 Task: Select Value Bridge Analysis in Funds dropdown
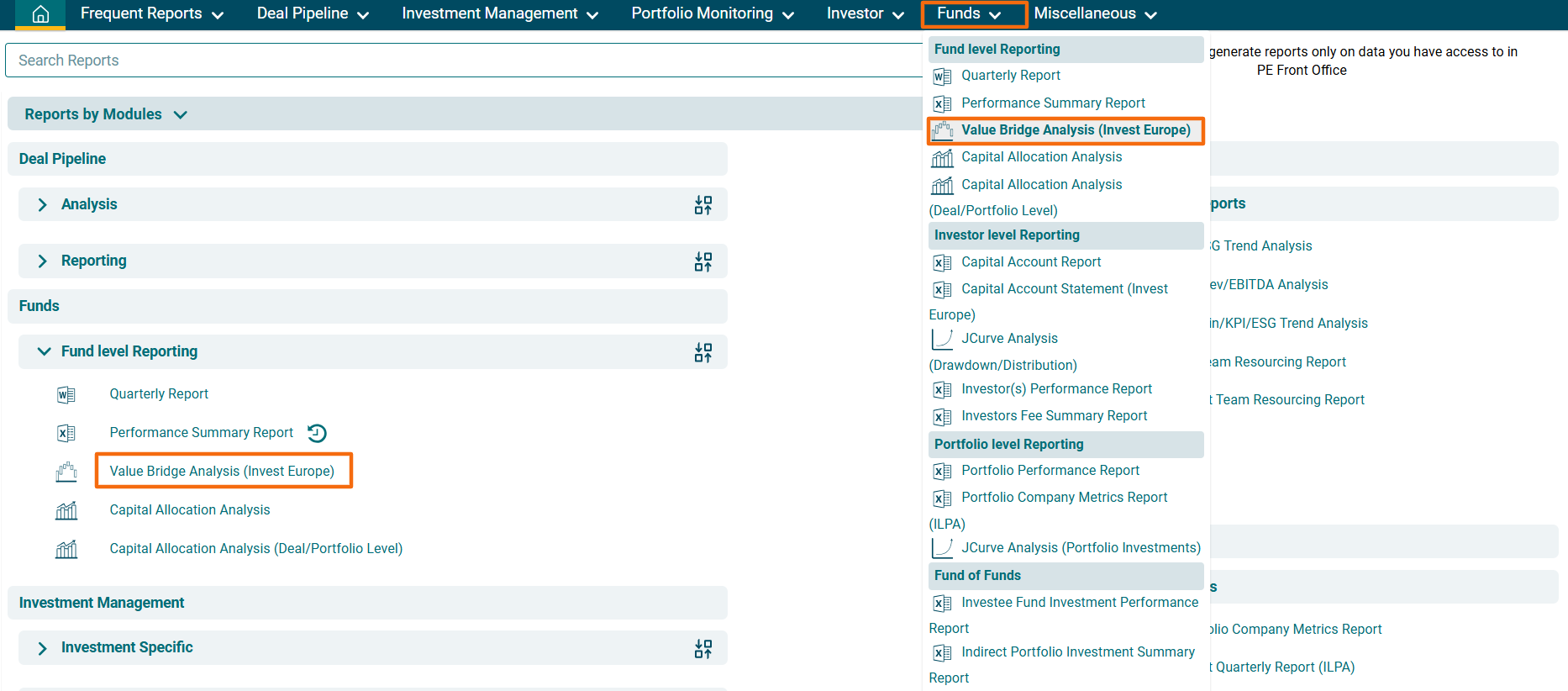[1075, 130]
